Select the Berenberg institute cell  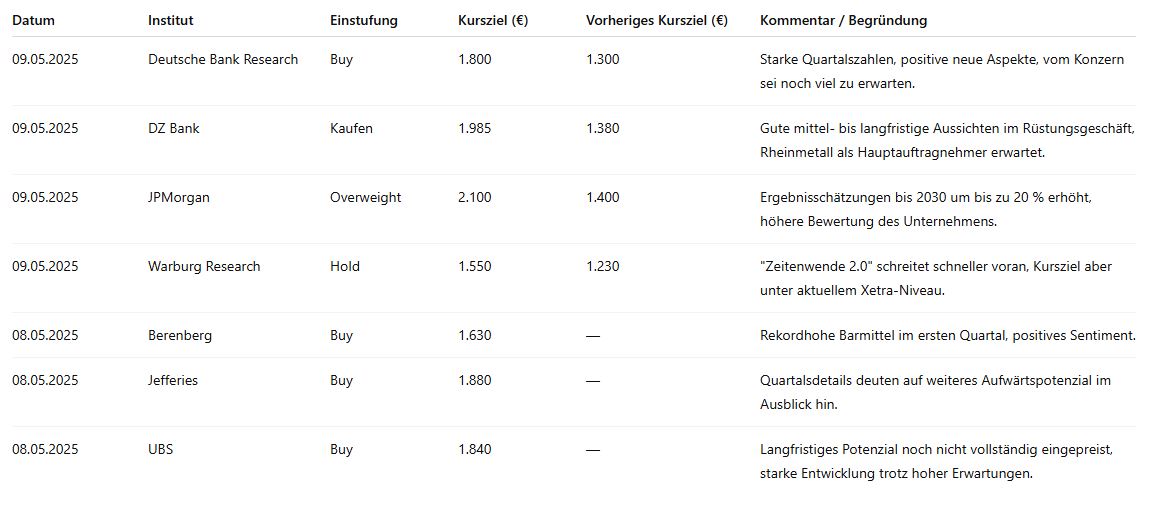[180, 335]
